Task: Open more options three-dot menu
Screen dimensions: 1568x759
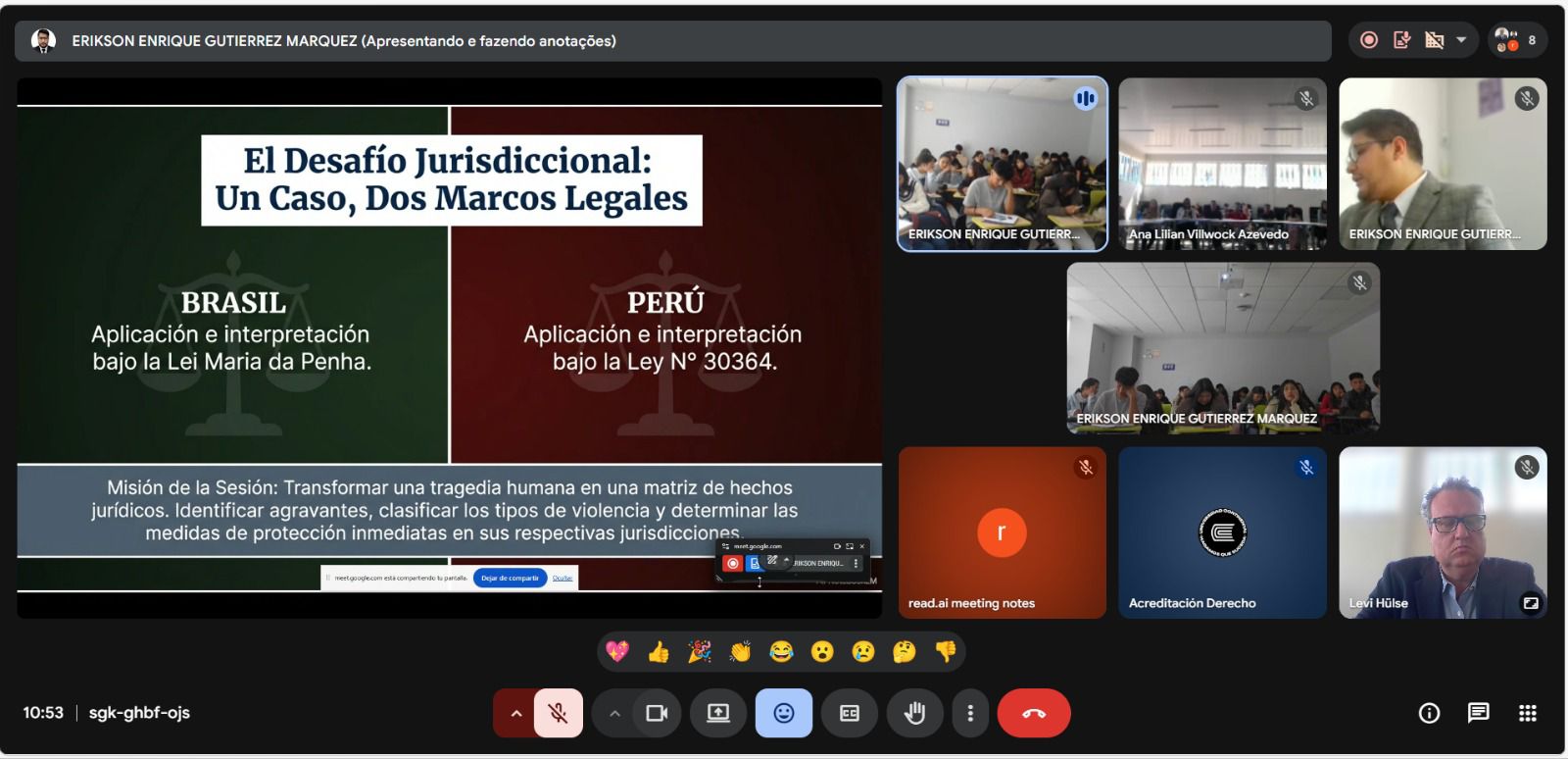Action: (970, 713)
